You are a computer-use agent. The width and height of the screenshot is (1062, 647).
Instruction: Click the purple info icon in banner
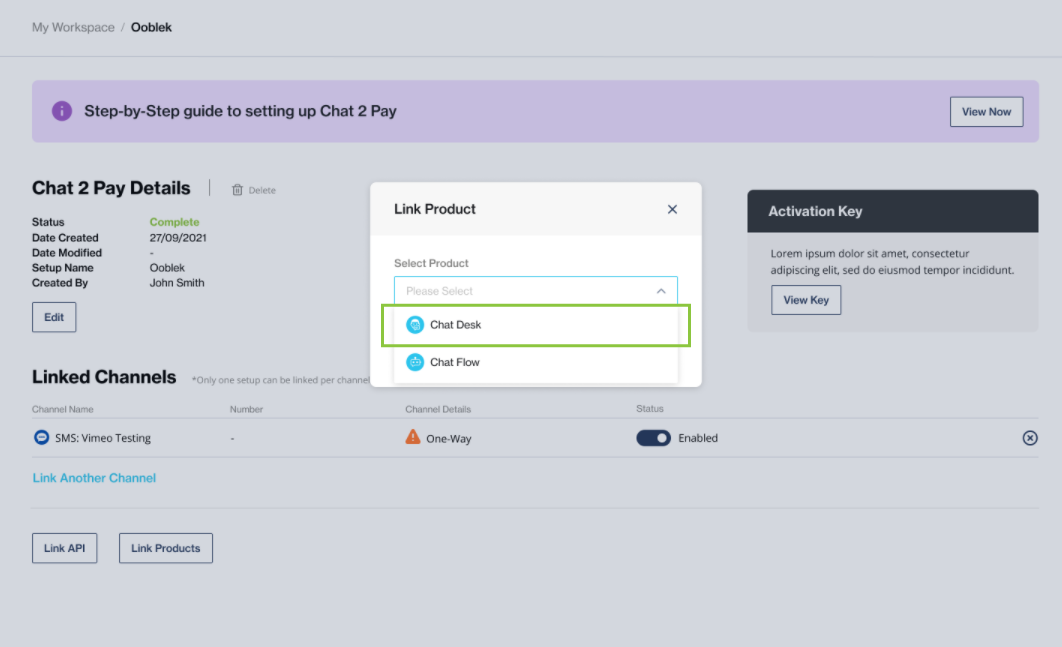pos(62,111)
